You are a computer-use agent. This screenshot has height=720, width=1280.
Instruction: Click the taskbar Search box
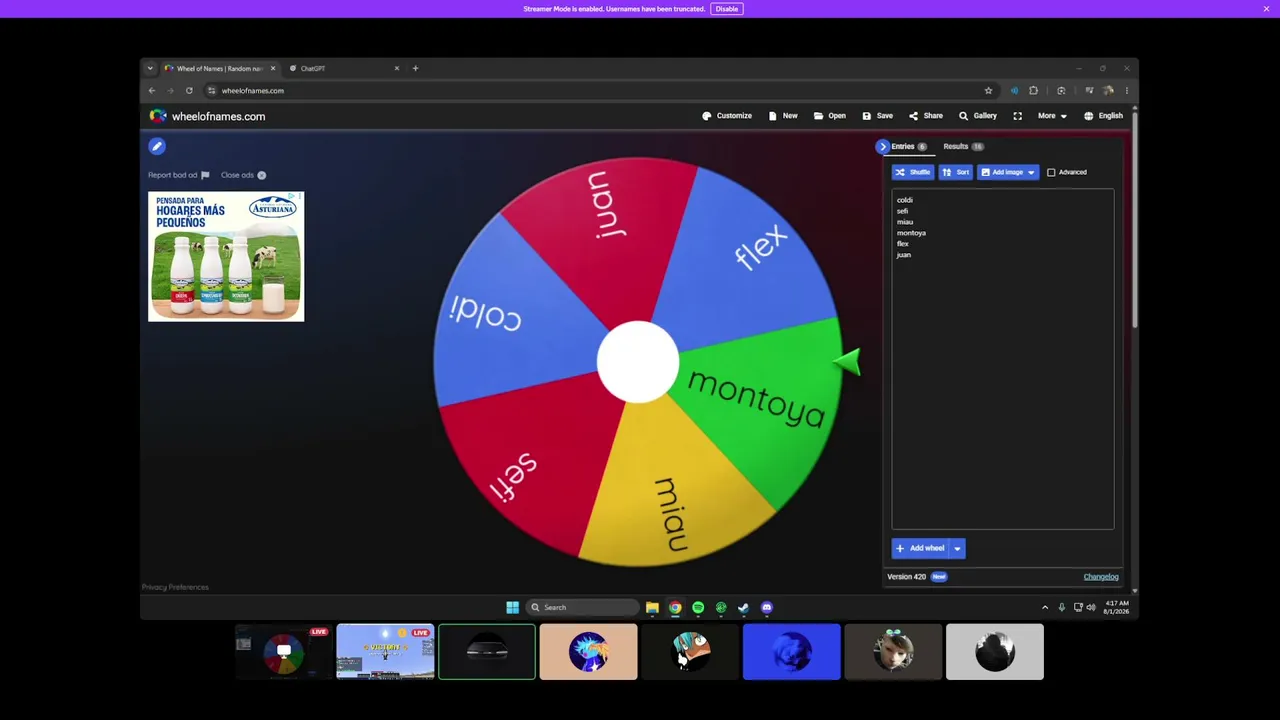pos(583,607)
